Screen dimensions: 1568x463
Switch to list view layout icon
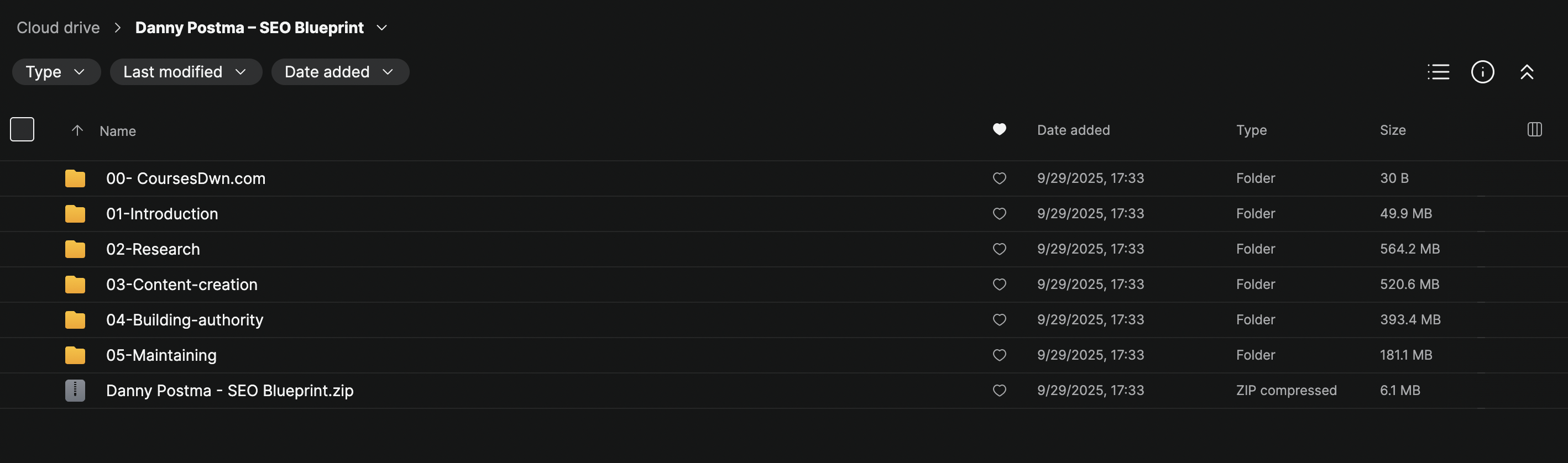(1438, 72)
